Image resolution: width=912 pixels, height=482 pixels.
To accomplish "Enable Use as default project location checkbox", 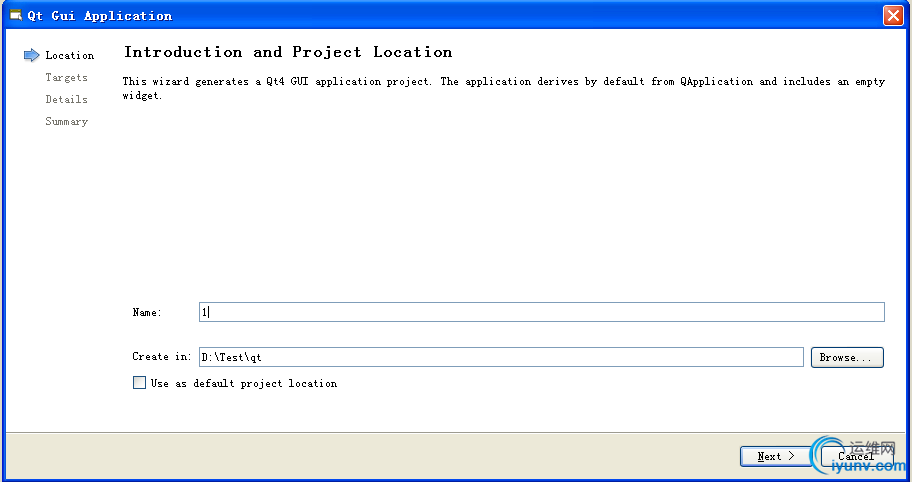I will coord(140,383).
